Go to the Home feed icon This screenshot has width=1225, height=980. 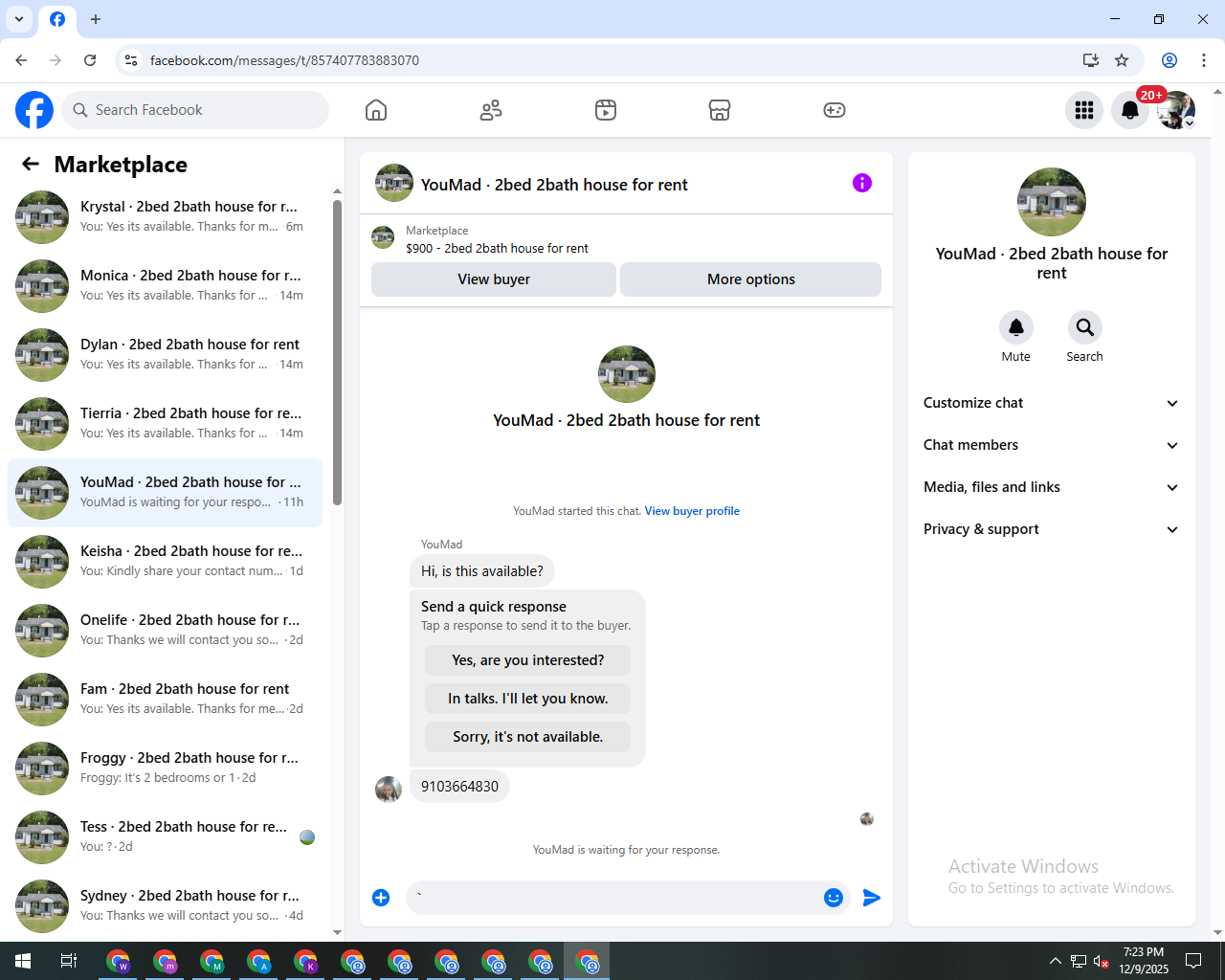point(376,110)
